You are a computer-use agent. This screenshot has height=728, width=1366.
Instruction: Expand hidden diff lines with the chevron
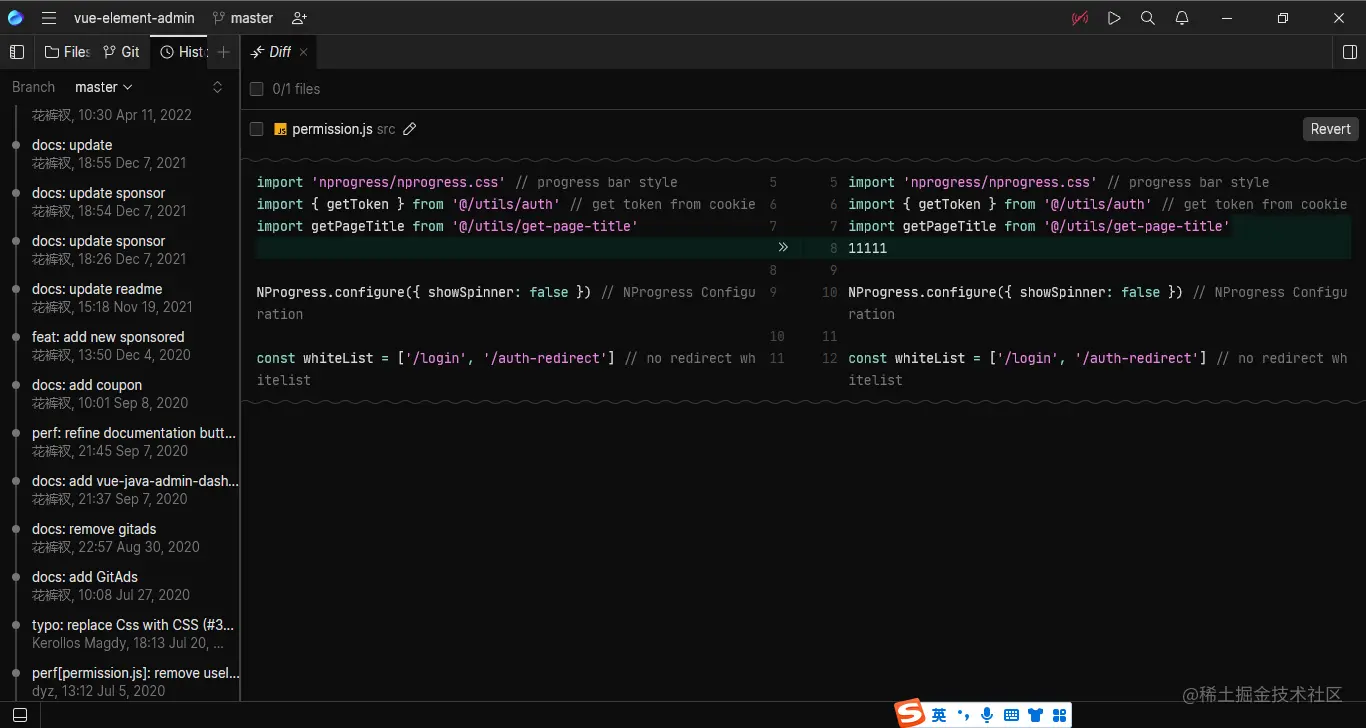click(x=784, y=247)
